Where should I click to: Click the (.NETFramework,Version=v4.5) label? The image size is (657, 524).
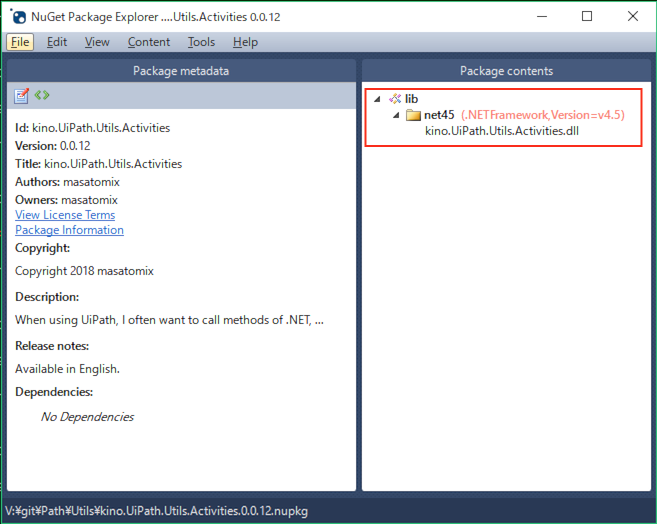[x=543, y=115]
